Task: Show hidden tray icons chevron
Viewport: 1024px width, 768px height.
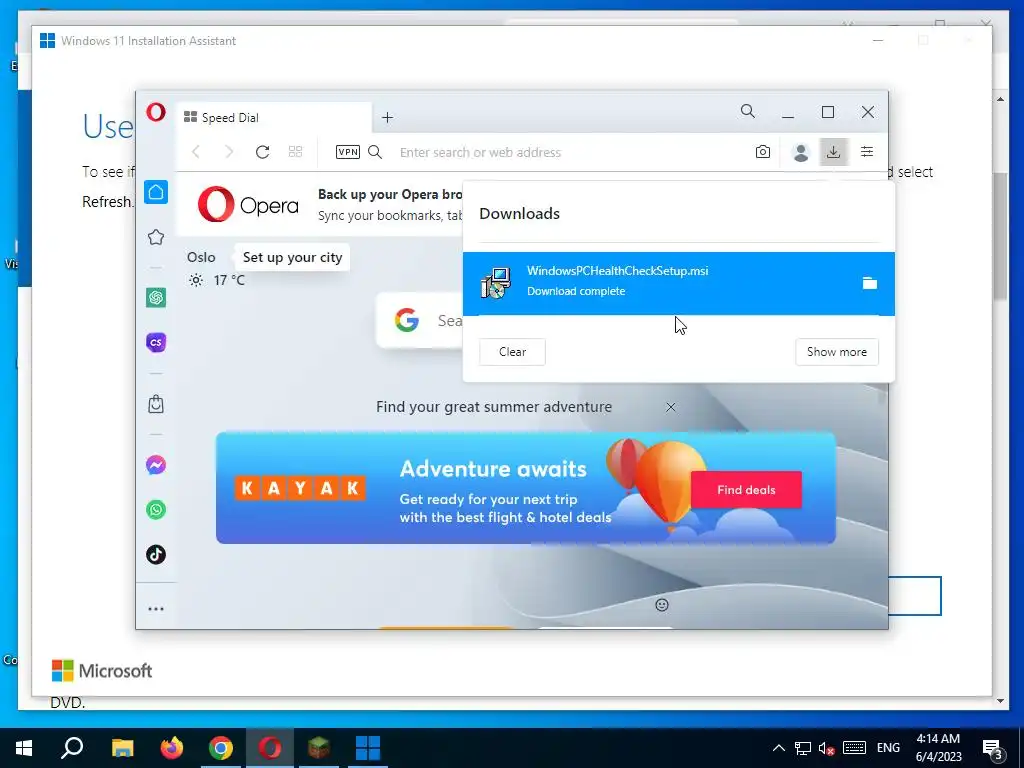Action: (778, 748)
